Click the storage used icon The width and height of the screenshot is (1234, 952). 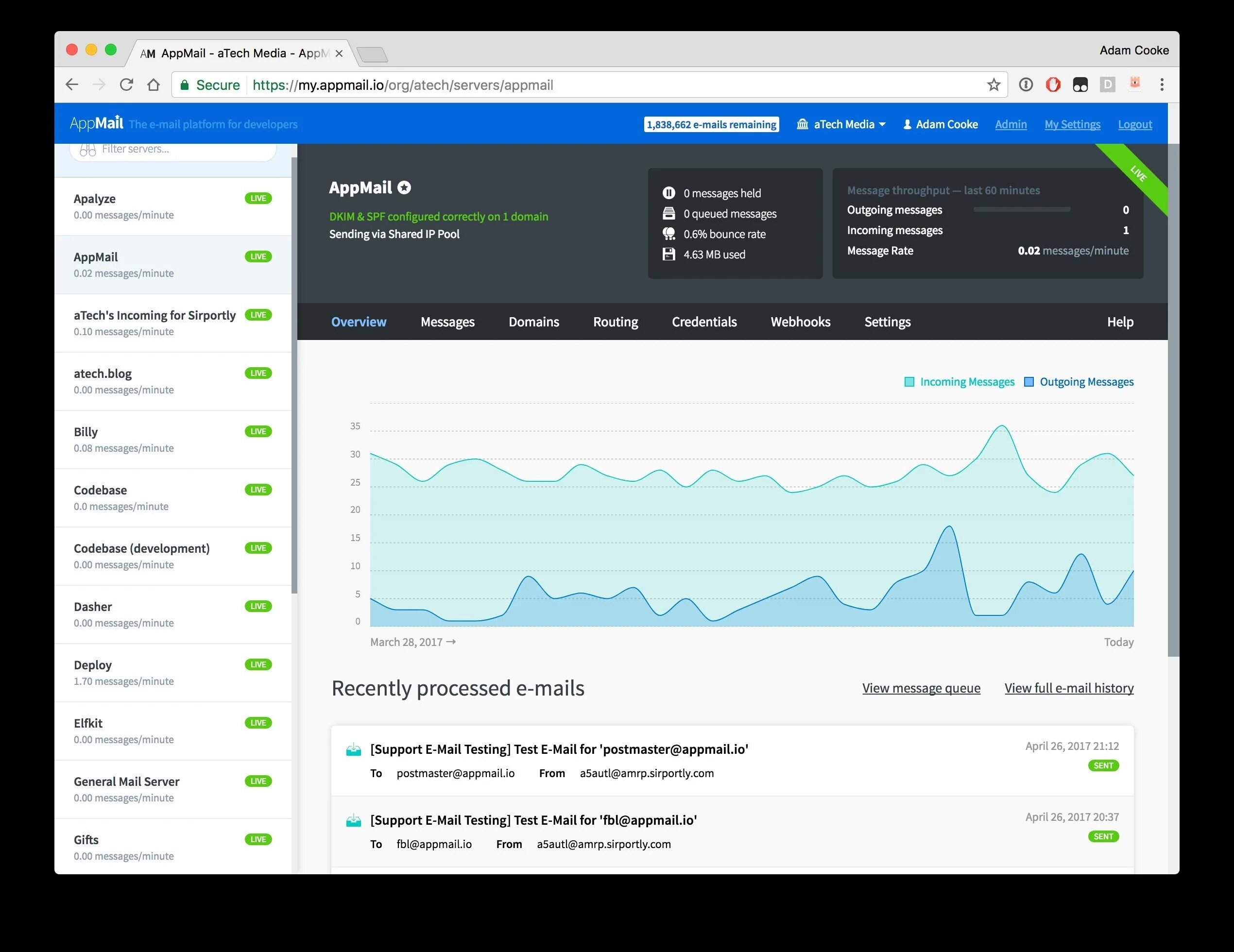(670, 253)
